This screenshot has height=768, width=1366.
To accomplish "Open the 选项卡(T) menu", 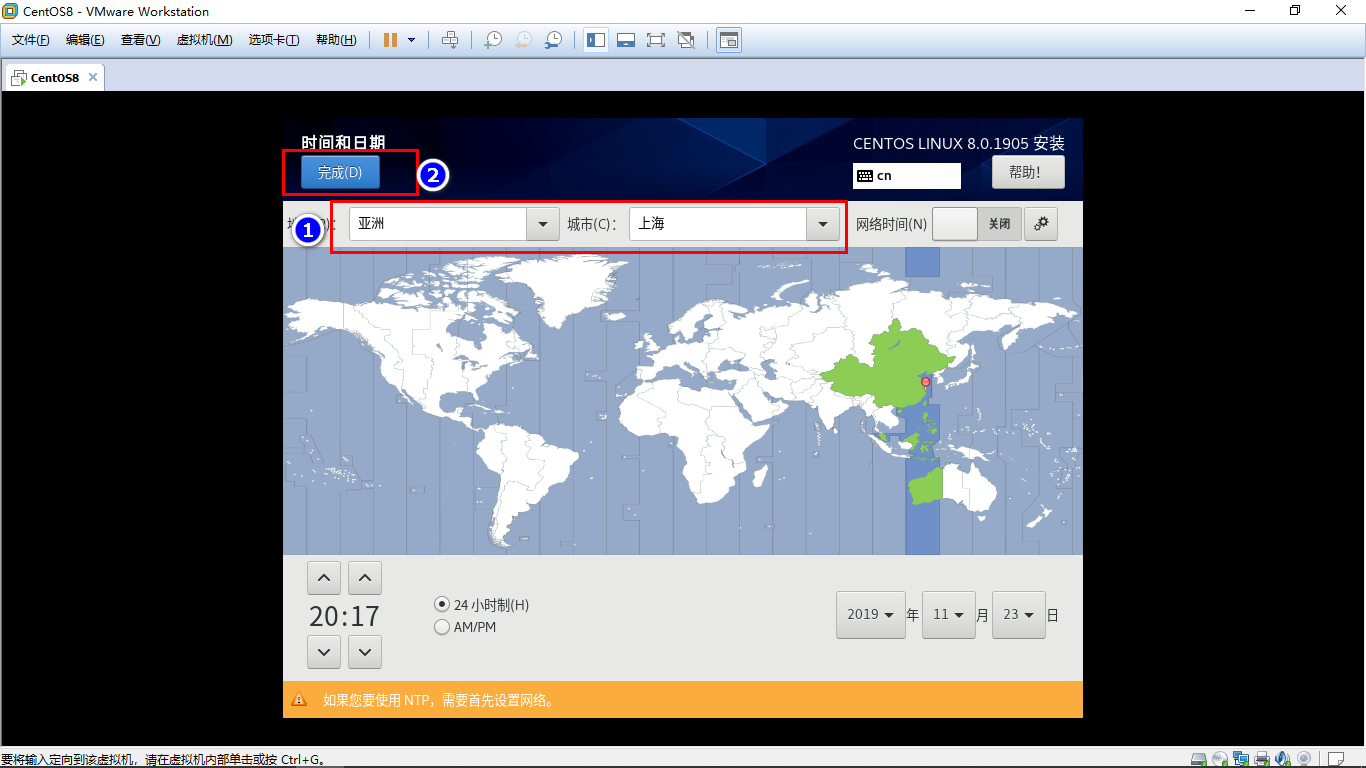I will [274, 40].
